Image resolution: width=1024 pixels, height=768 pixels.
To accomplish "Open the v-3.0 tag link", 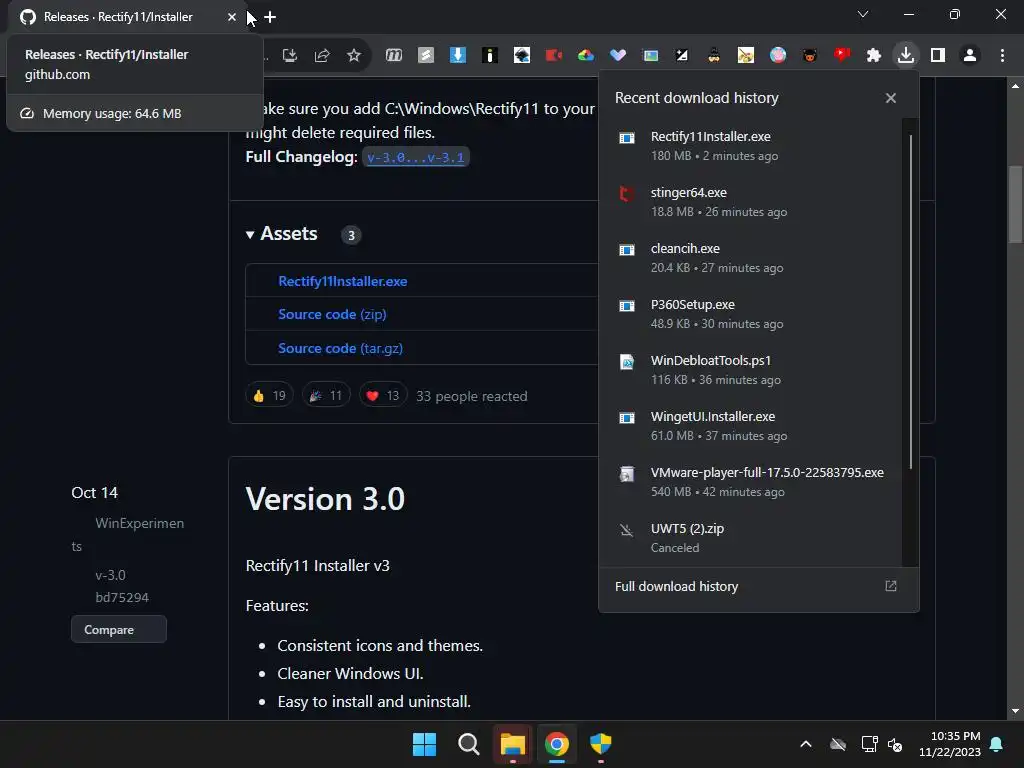I will (x=110, y=575).
